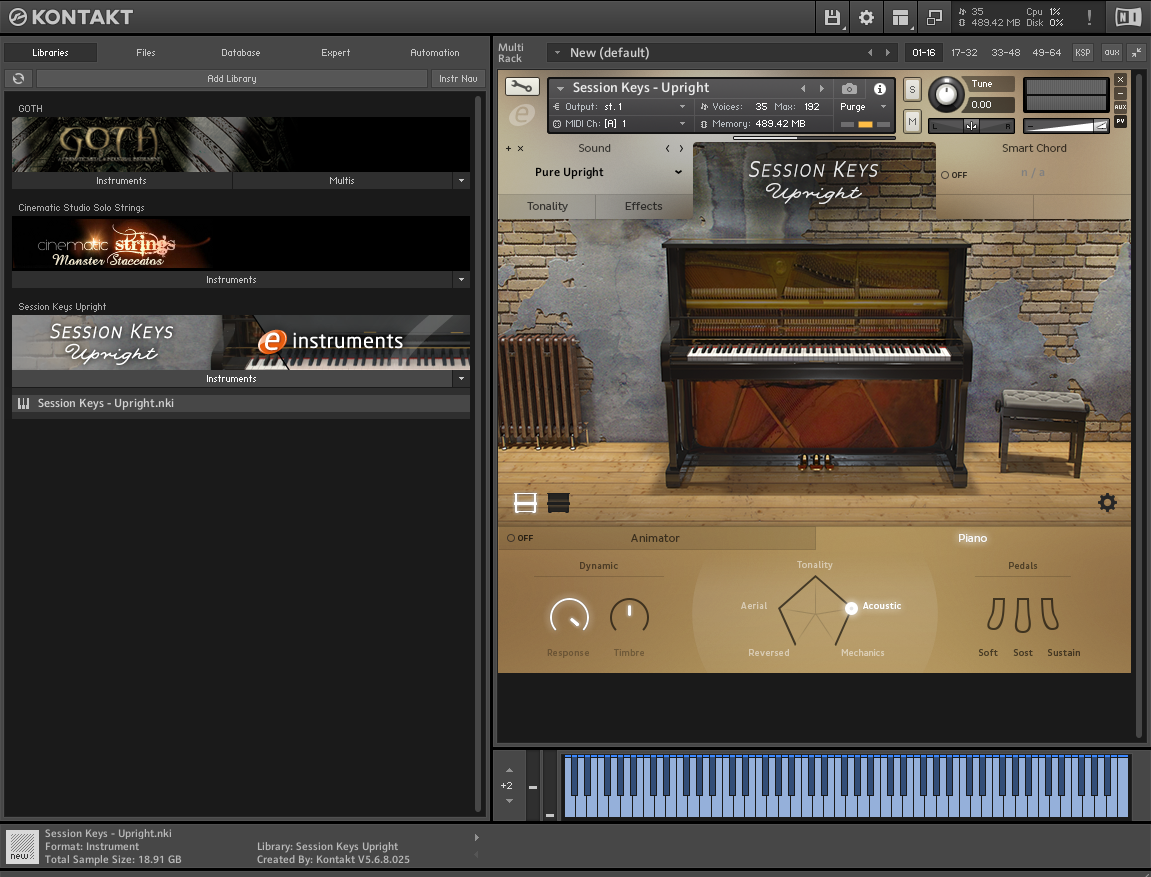Viewport: 1151px width, 877px height.
Task: Minimize the rack view icon
Action: point(1136,53)
